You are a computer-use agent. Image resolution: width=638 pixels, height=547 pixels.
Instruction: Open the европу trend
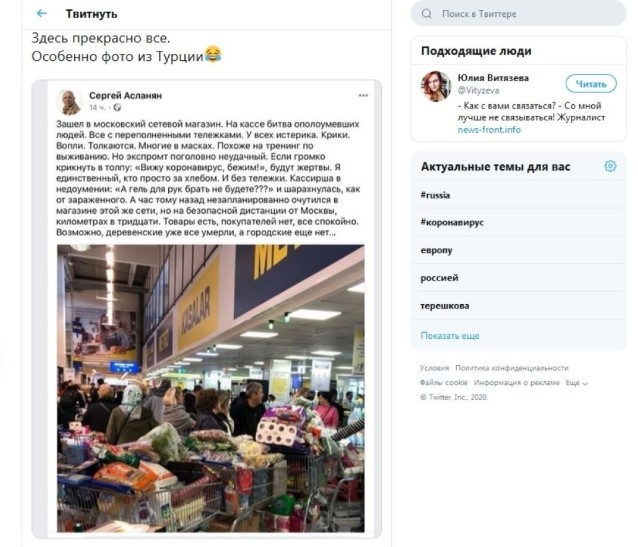coord(518,250)
